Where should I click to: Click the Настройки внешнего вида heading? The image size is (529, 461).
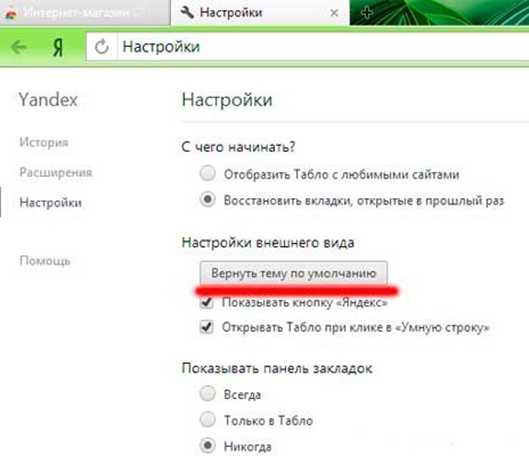(x=268, y=243)
